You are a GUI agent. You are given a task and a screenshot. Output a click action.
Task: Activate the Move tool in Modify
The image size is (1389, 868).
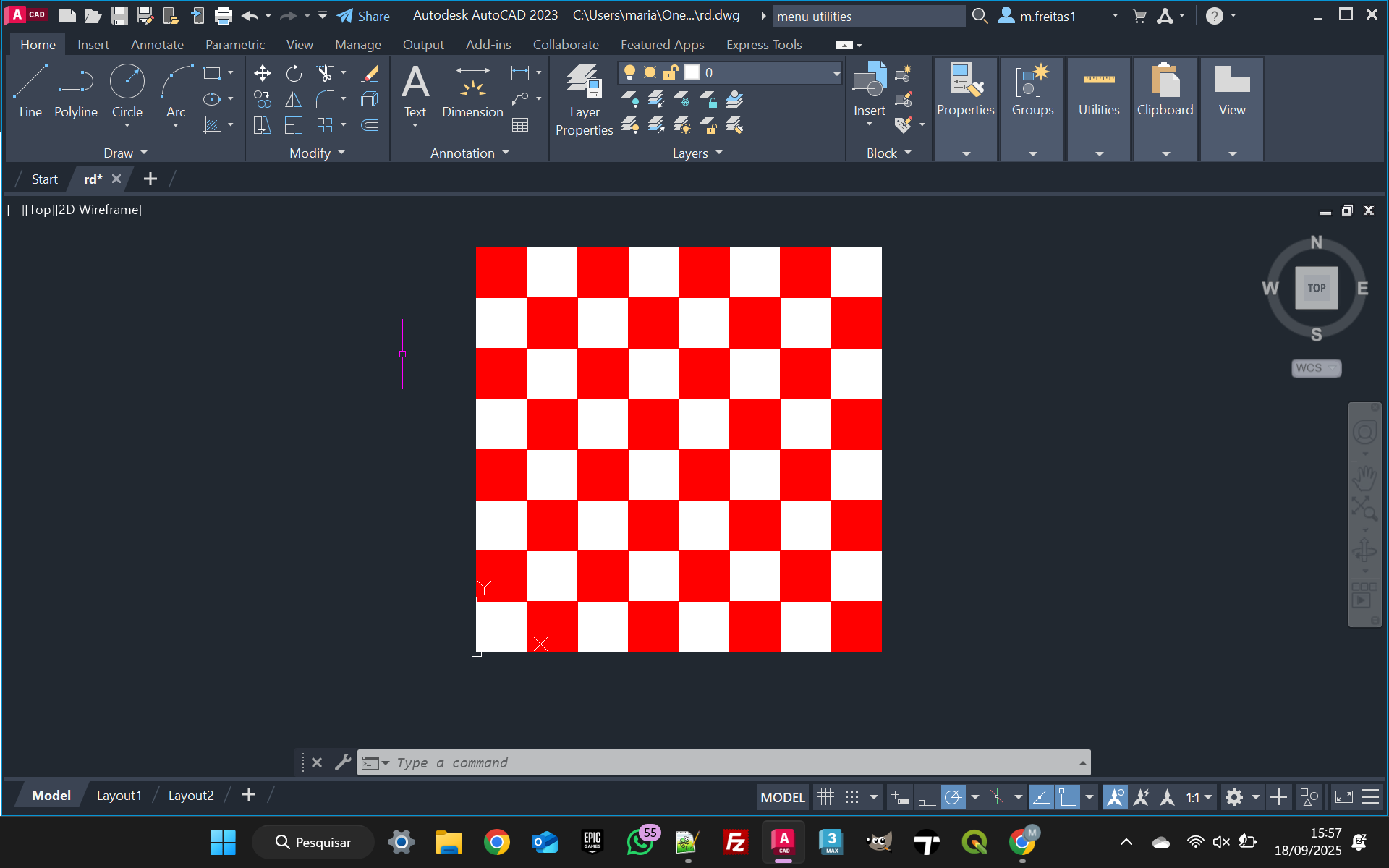point(263,73)
